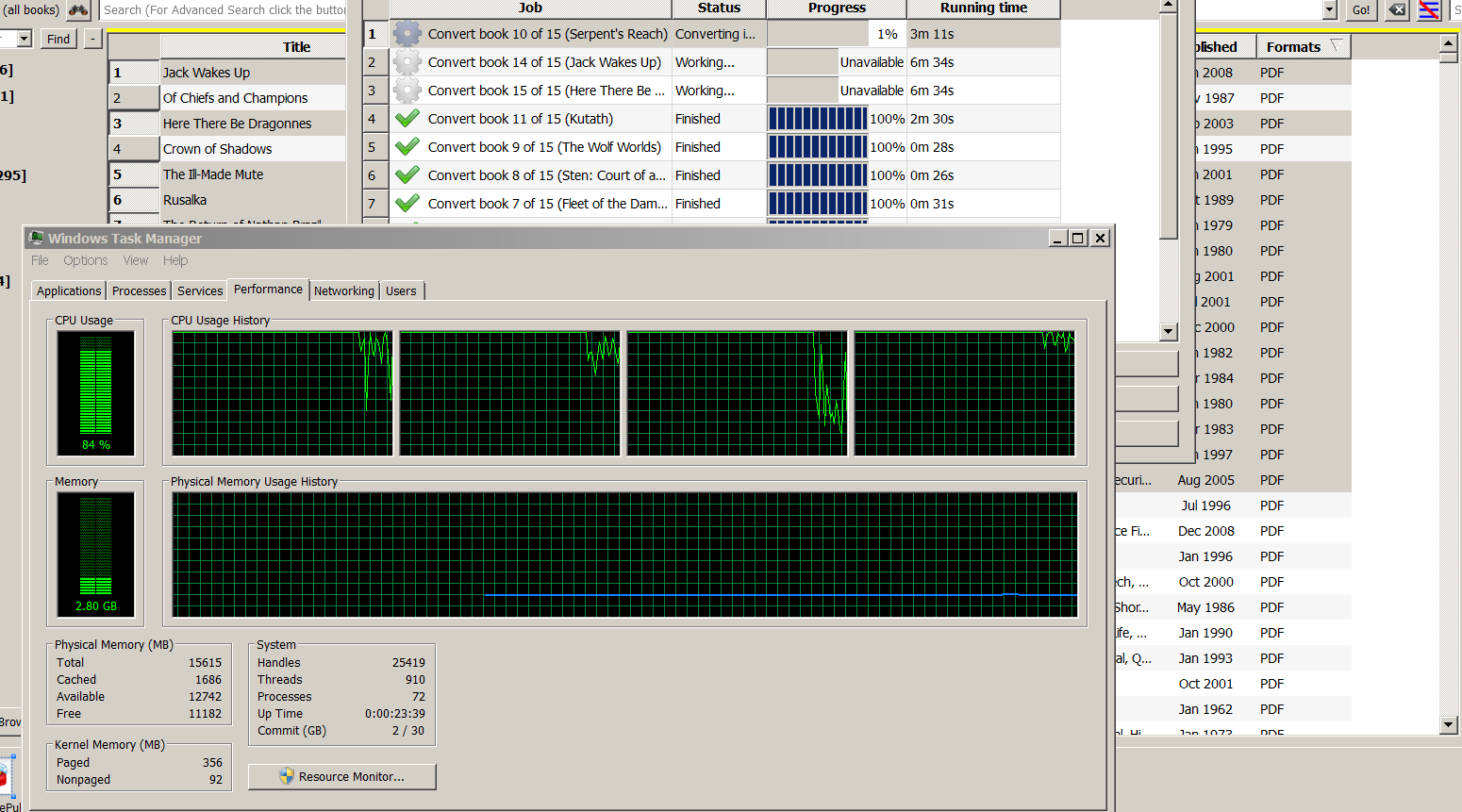
Task: Click the jobs list scrollbar up arrow
Action: [1169, 6]
